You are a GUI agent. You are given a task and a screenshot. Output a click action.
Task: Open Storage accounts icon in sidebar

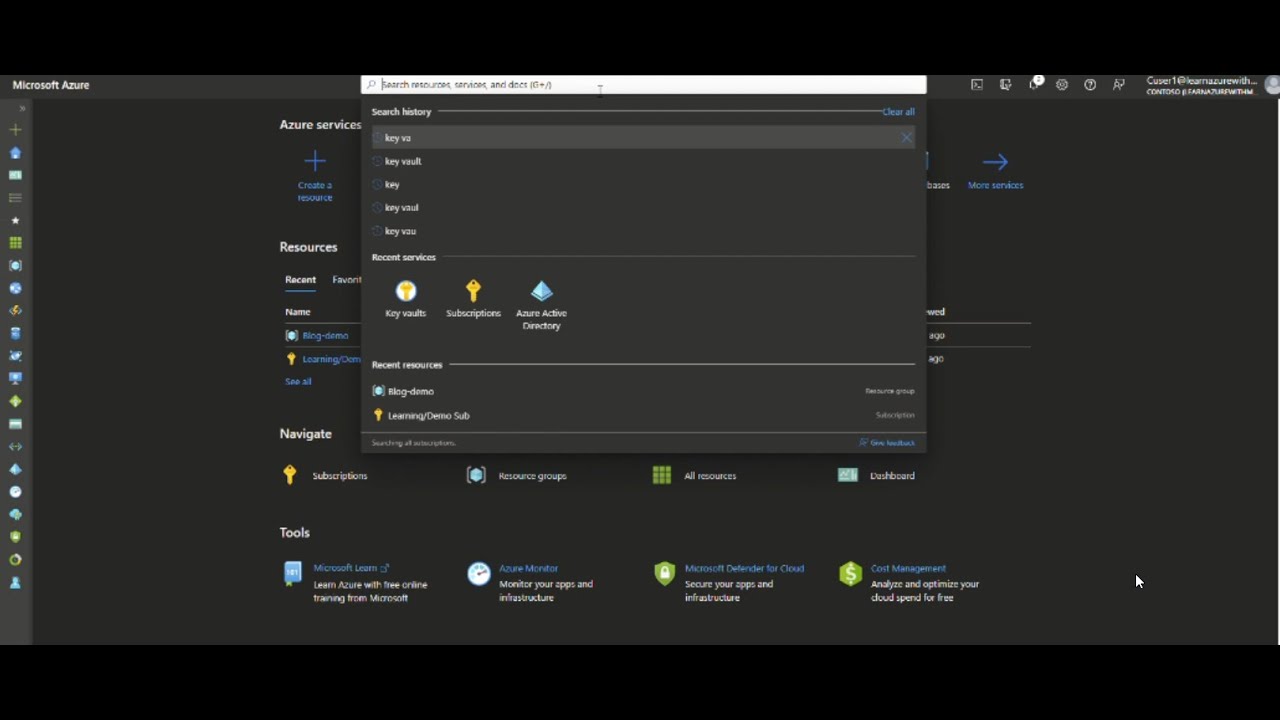click(15, 424)
